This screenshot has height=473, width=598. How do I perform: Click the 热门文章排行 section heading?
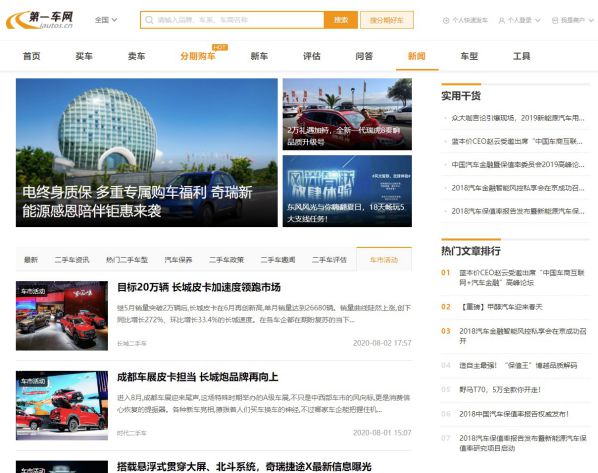[471, 251]
